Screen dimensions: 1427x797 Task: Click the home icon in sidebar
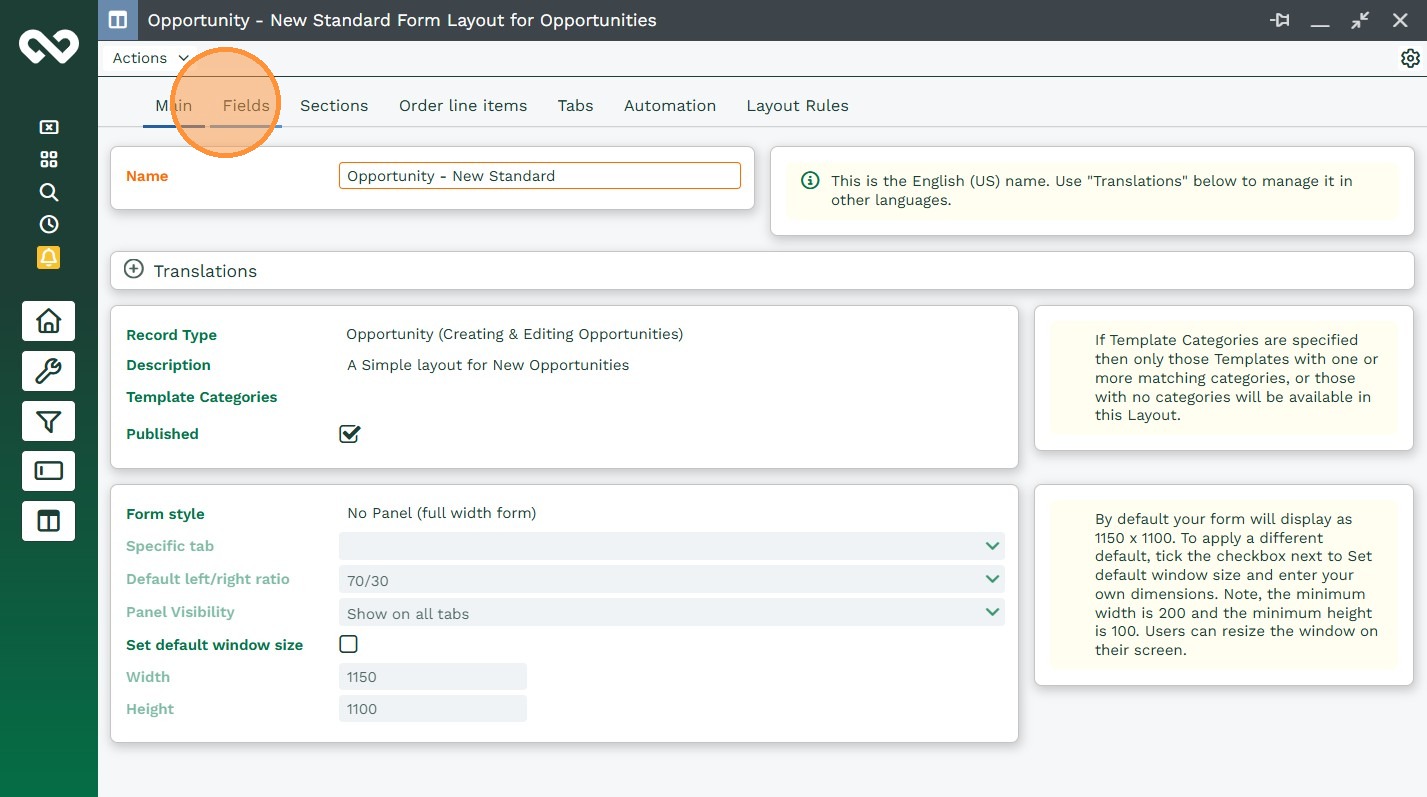48,321
